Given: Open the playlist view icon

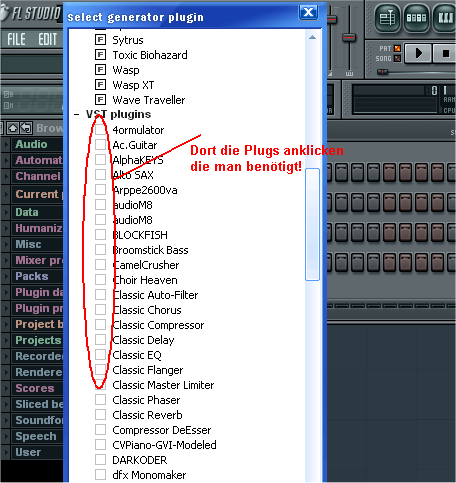Looking at the screenshot, I should coord(387,18).
